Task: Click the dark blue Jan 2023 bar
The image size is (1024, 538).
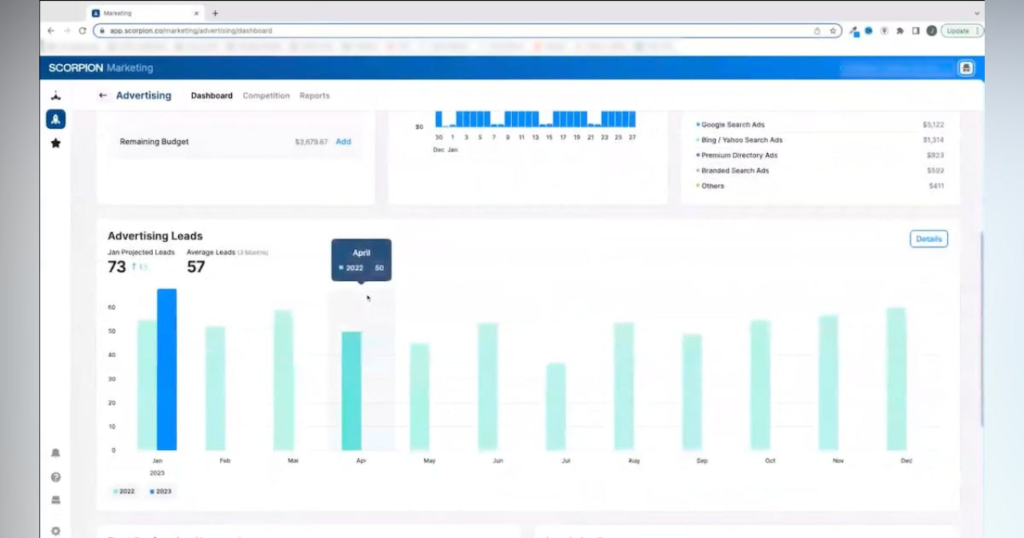Action: 167,369
